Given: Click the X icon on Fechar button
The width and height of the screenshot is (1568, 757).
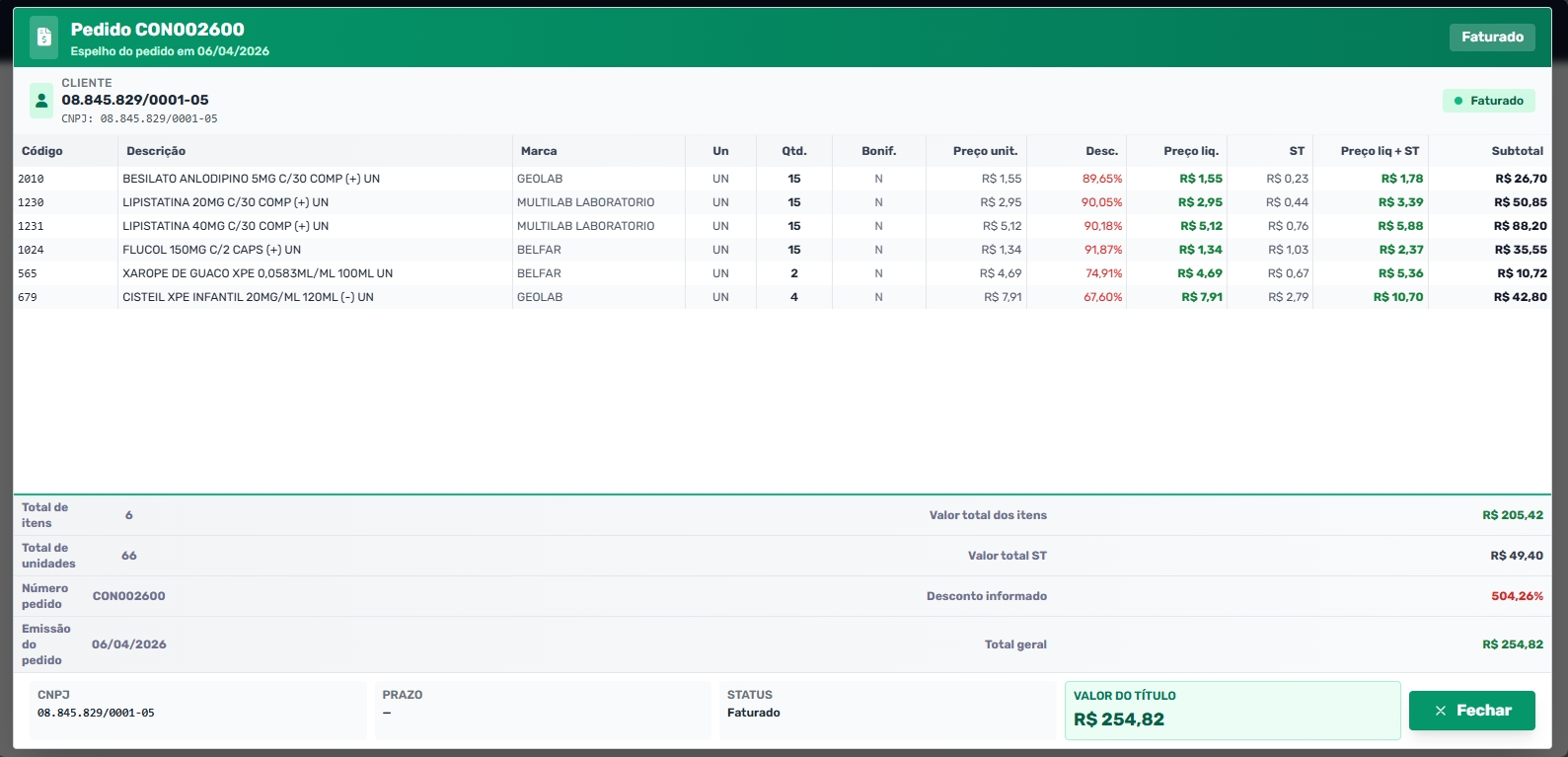Looking at the screenshot, I should click(x=1441, y=711).
